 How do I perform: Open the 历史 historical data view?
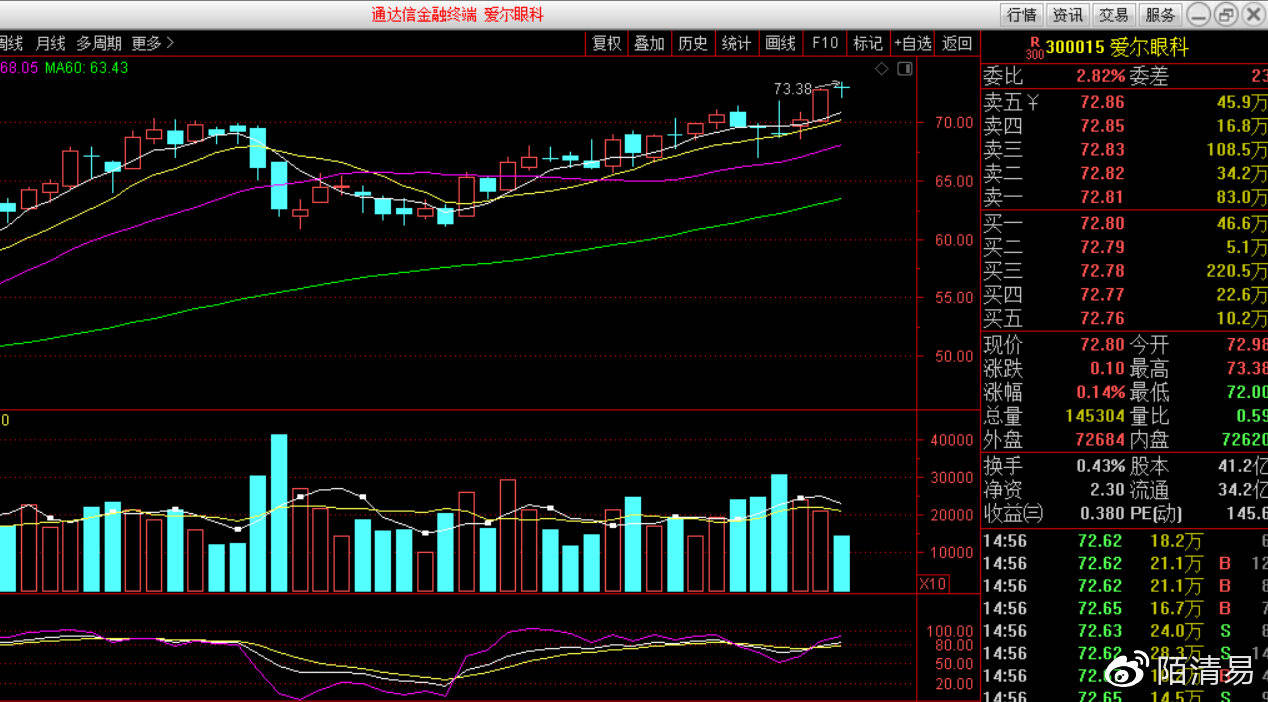click(693, 43)
